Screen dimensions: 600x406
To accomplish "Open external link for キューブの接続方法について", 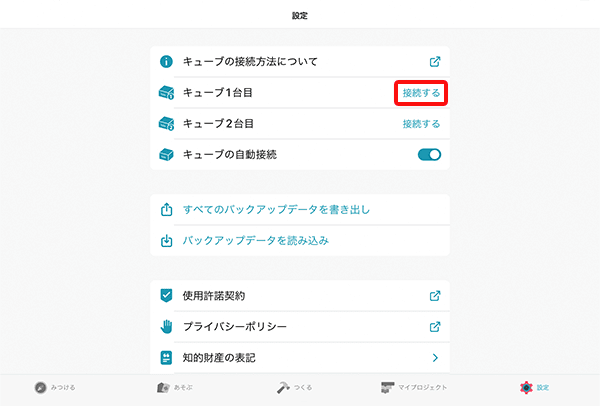I will [x=435, y=62].
